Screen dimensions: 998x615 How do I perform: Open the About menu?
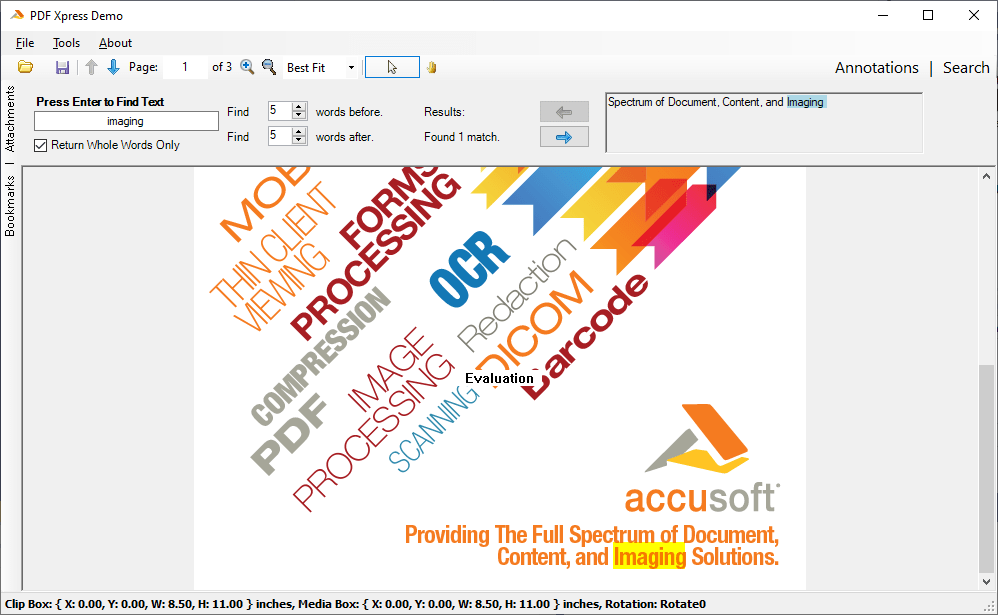115,43
